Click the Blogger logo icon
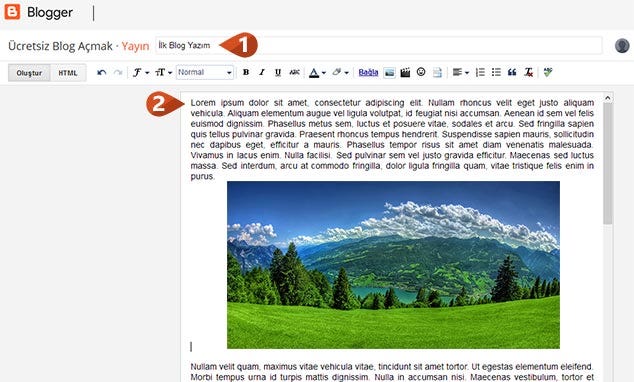Image resolution: width=634 pixels, height=382 pixels. point(12,12)
